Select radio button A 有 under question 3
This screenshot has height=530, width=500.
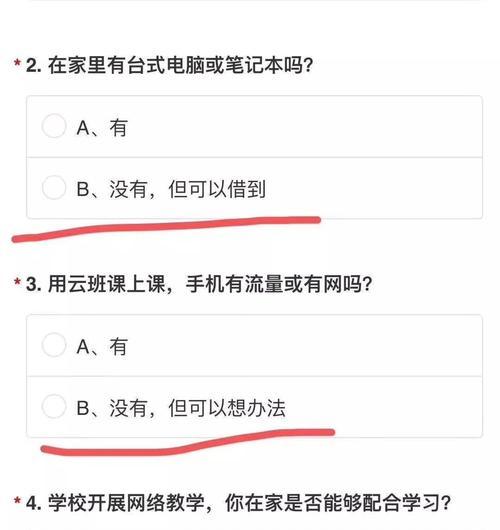(54, 345)
